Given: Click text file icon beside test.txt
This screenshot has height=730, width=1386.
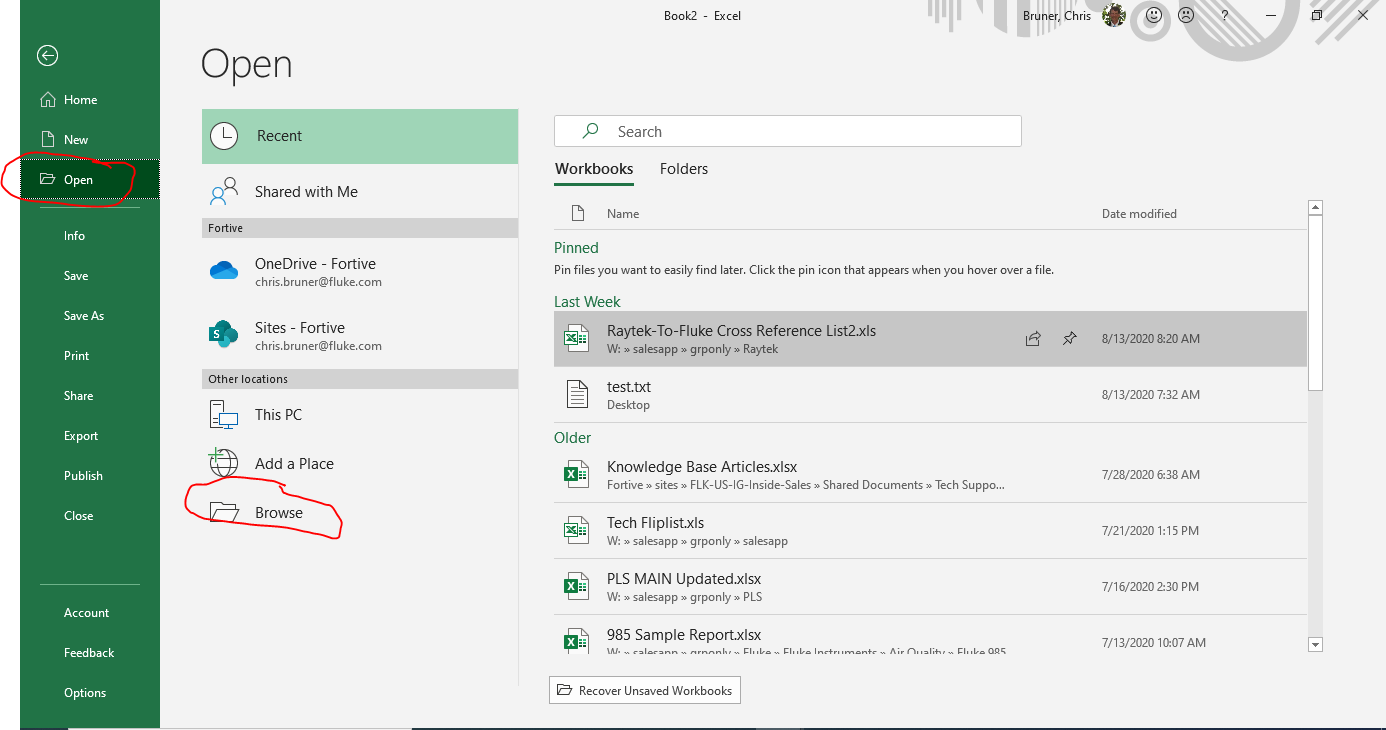Looking at the screenshot, I should pos(577,394).
